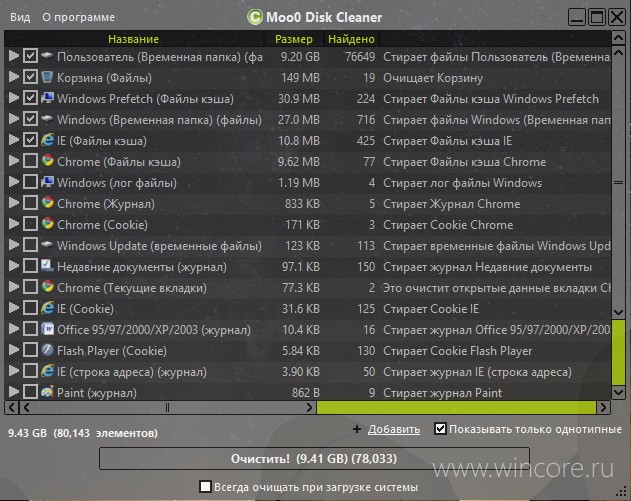Image resolution: width=631 pixels, height=501 pixels.
Task: Click the vertical scrollbar down arrow at bottom
Action: pos(618,392)
